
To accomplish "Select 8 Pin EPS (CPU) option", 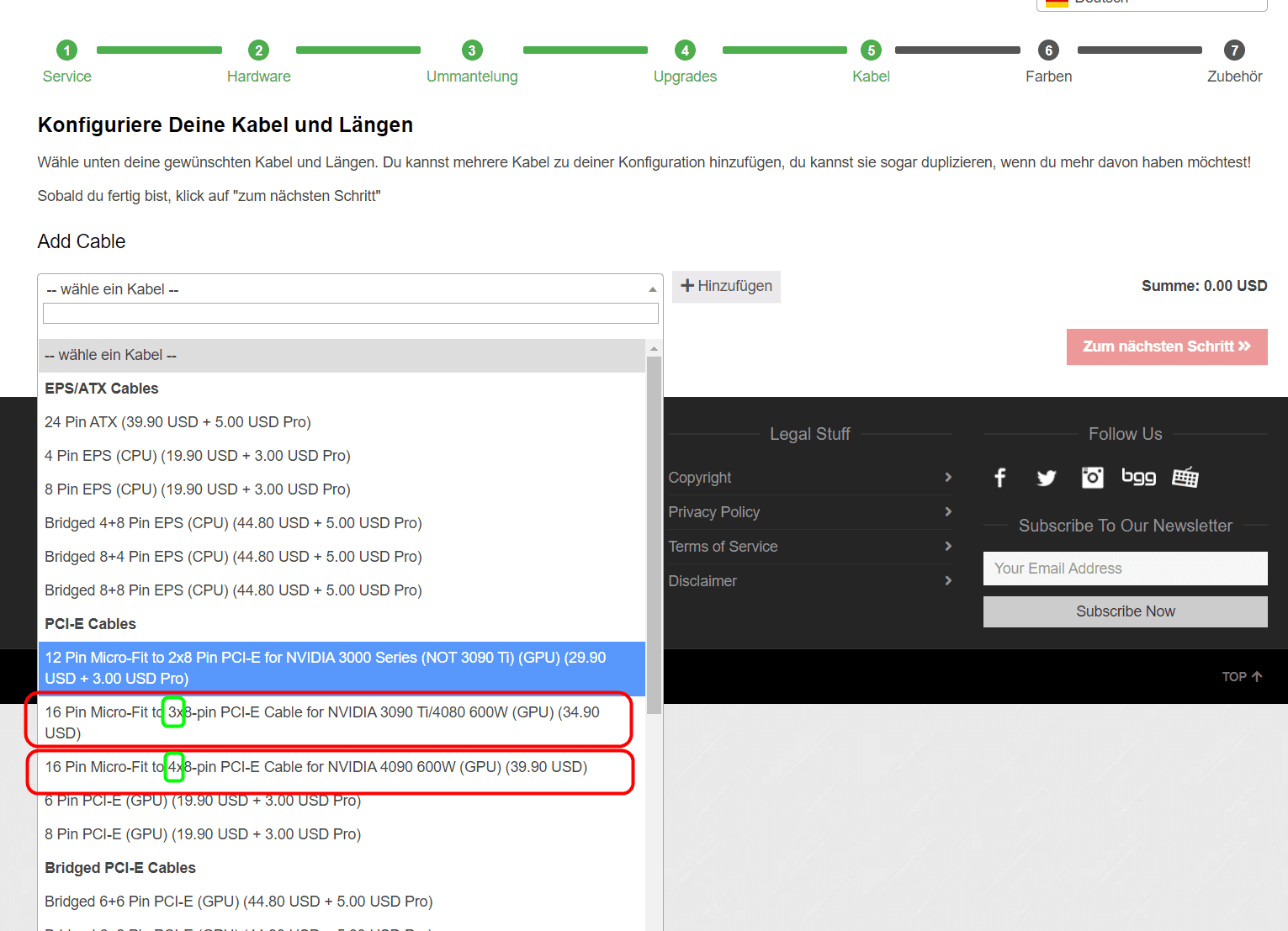I will pyautogui.click(x=342, y=489).
